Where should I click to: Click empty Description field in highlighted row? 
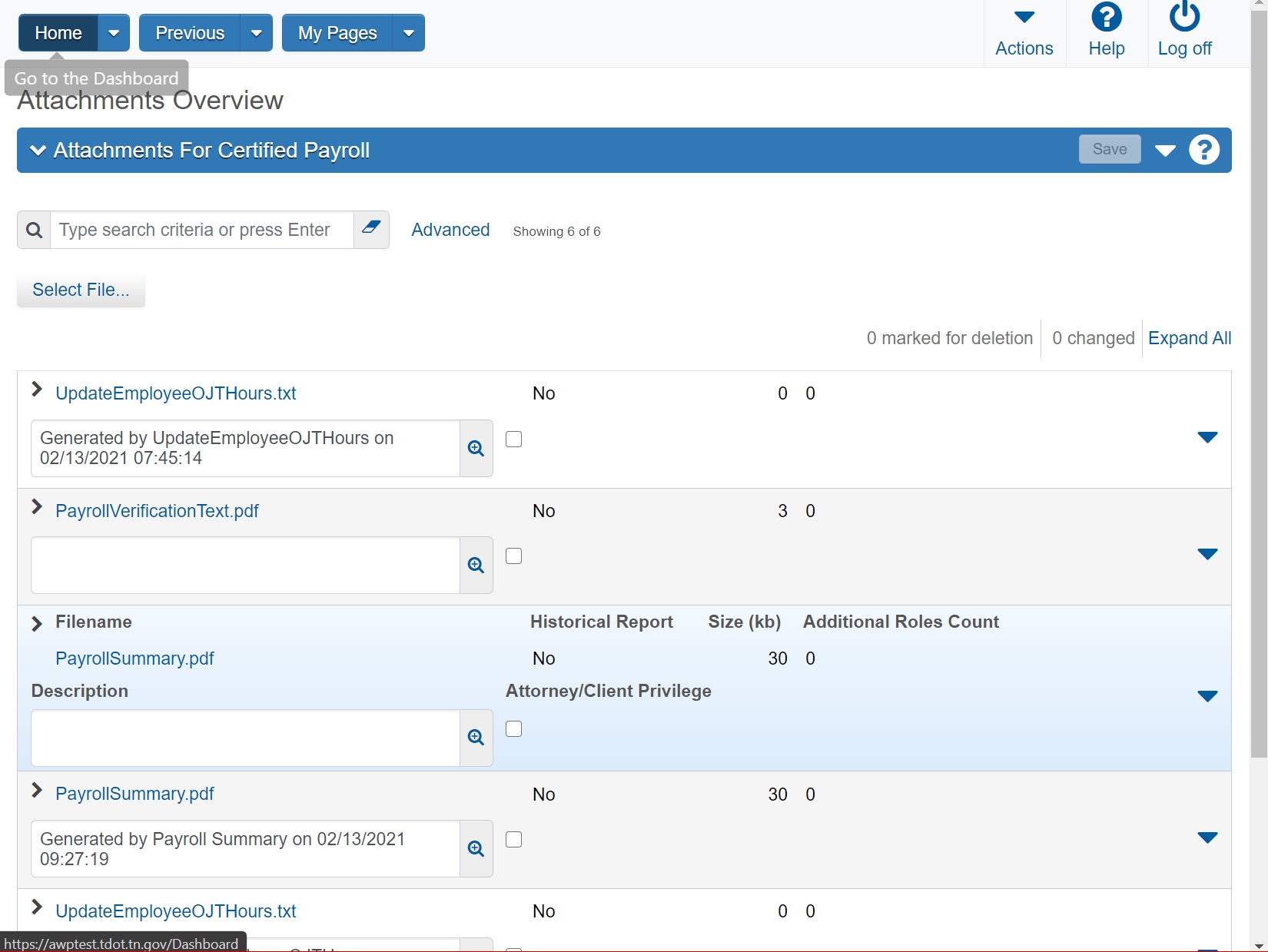coord(245,738)
